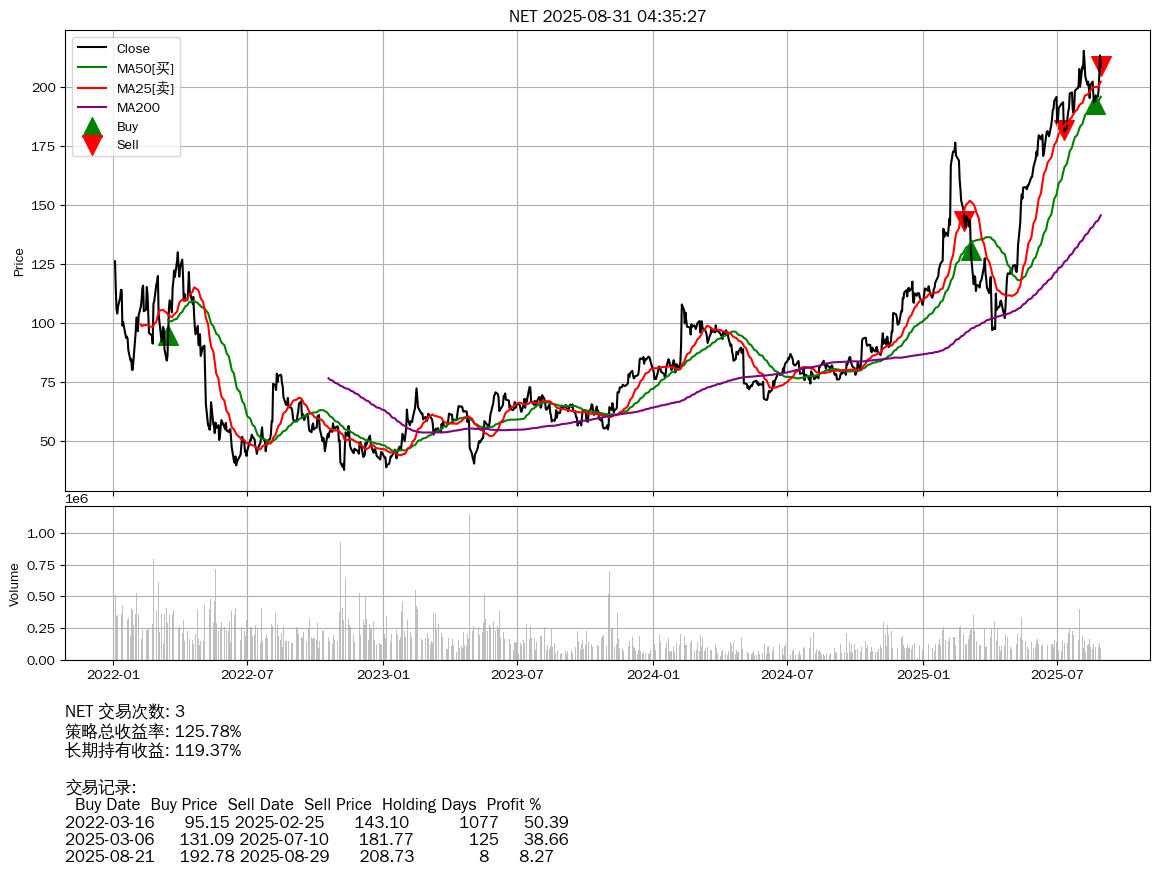This screenshot has height=875, width=1160.
Task: Click the 2024-07 x-axis tick label
Action: tap(787, 675)
